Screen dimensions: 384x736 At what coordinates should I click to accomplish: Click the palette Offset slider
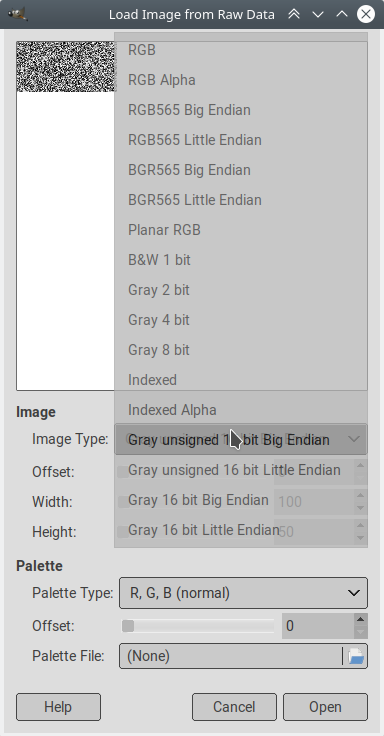pos(198,626)
